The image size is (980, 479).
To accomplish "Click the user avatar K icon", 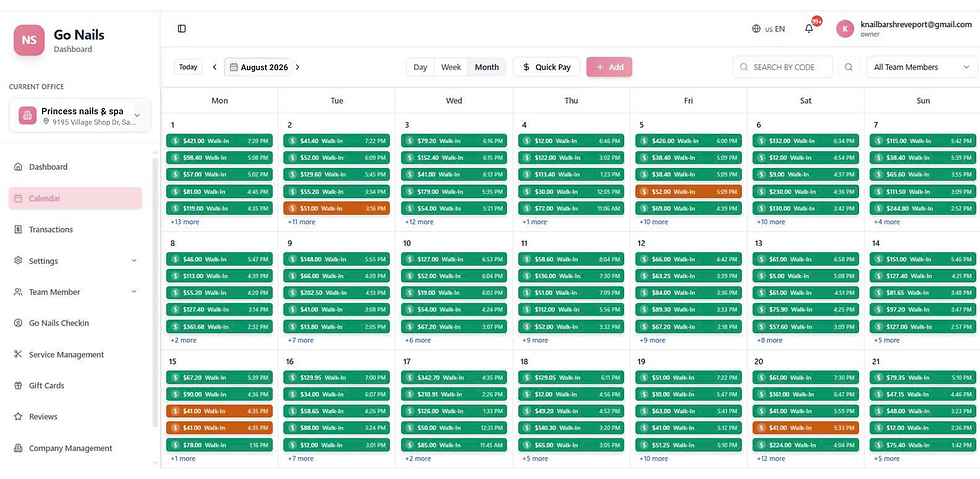I will [845, 29].
